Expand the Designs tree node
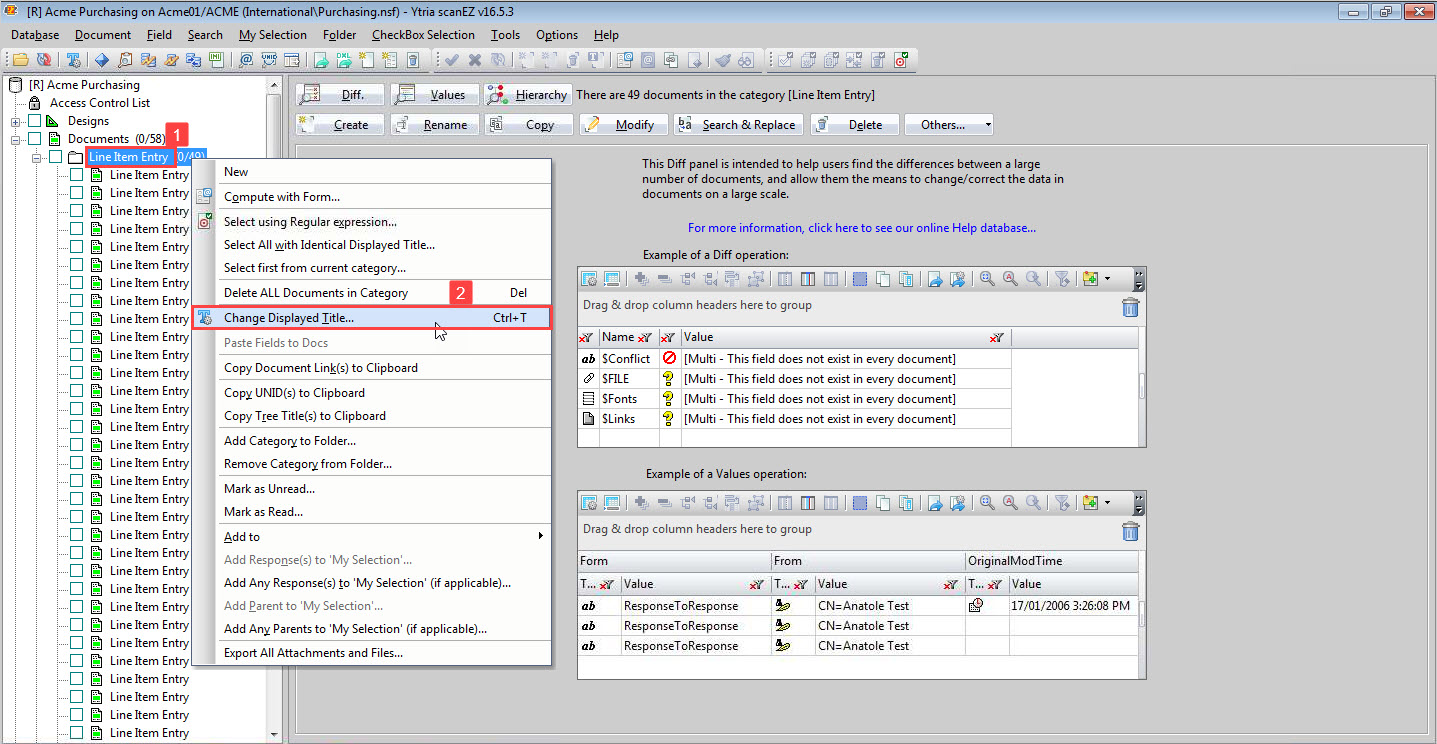Image resolution: width=1437 pixels, height=744 pixels. click(x=15, y=121)
